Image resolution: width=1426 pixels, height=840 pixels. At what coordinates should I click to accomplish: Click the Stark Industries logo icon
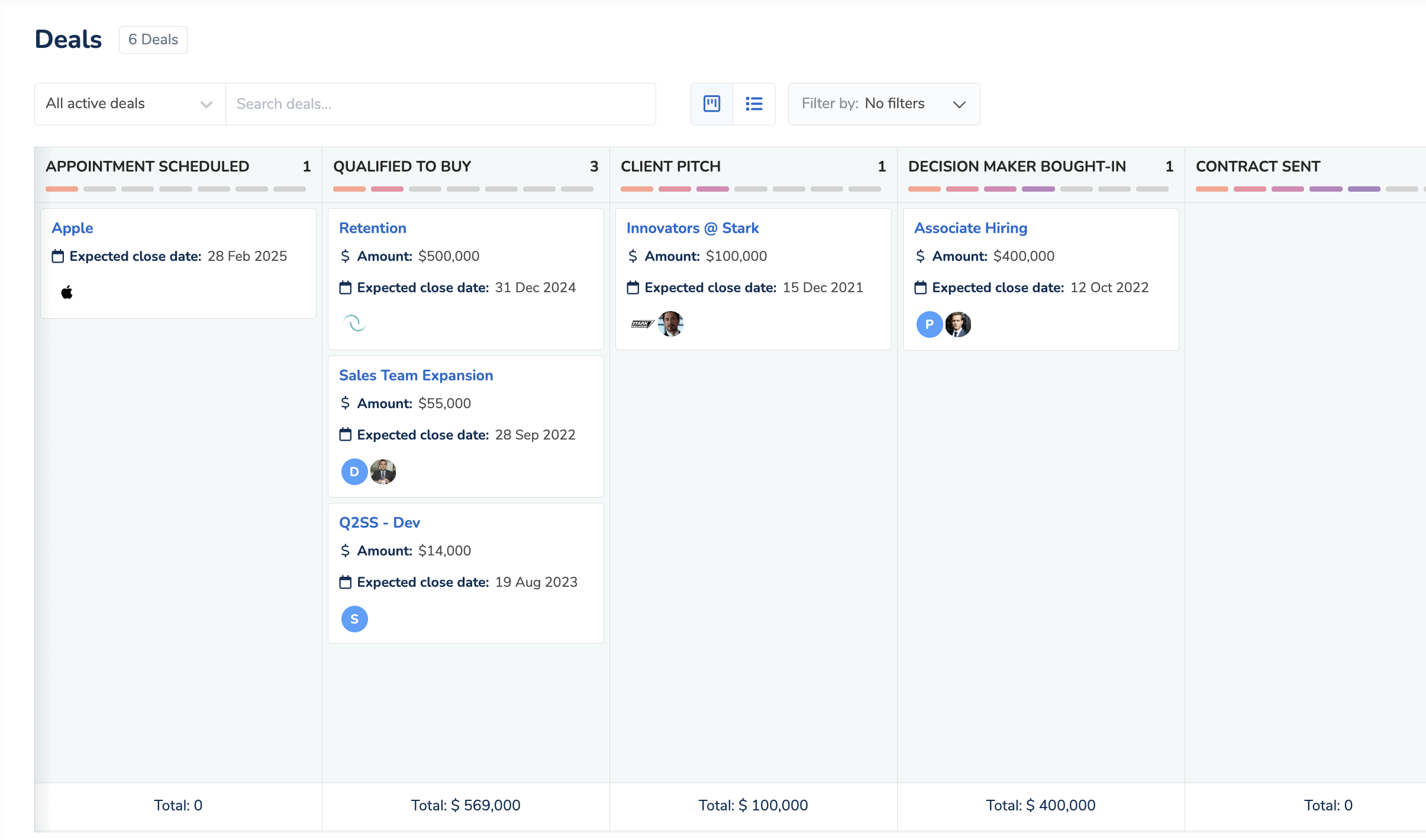click(x=641, y=324)
